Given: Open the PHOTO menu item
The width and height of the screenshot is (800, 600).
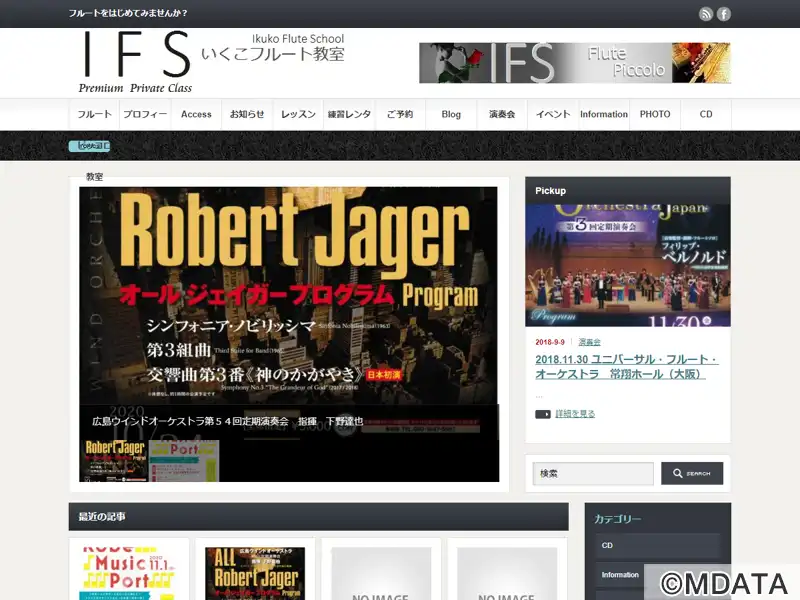Looking at the screenshot, I should click(655, 114).
